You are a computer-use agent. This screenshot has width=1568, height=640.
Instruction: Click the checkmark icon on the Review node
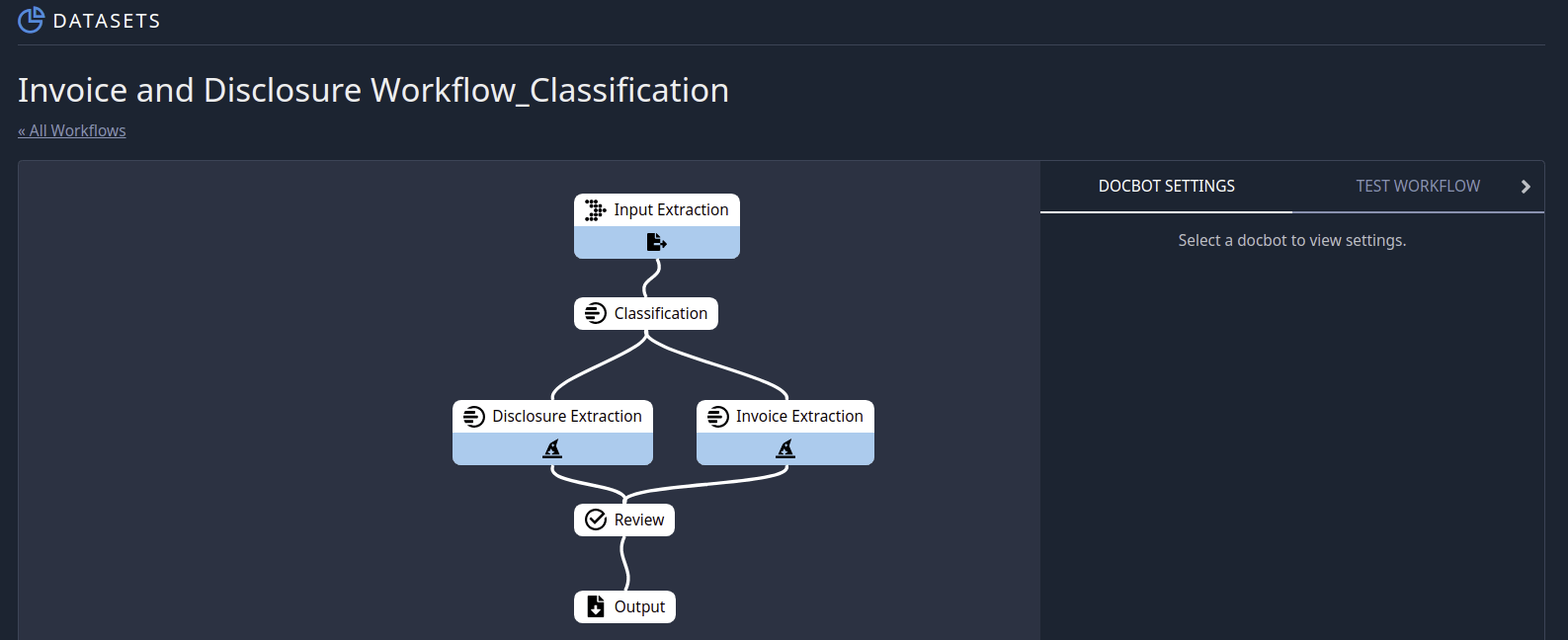click(595, 519)
